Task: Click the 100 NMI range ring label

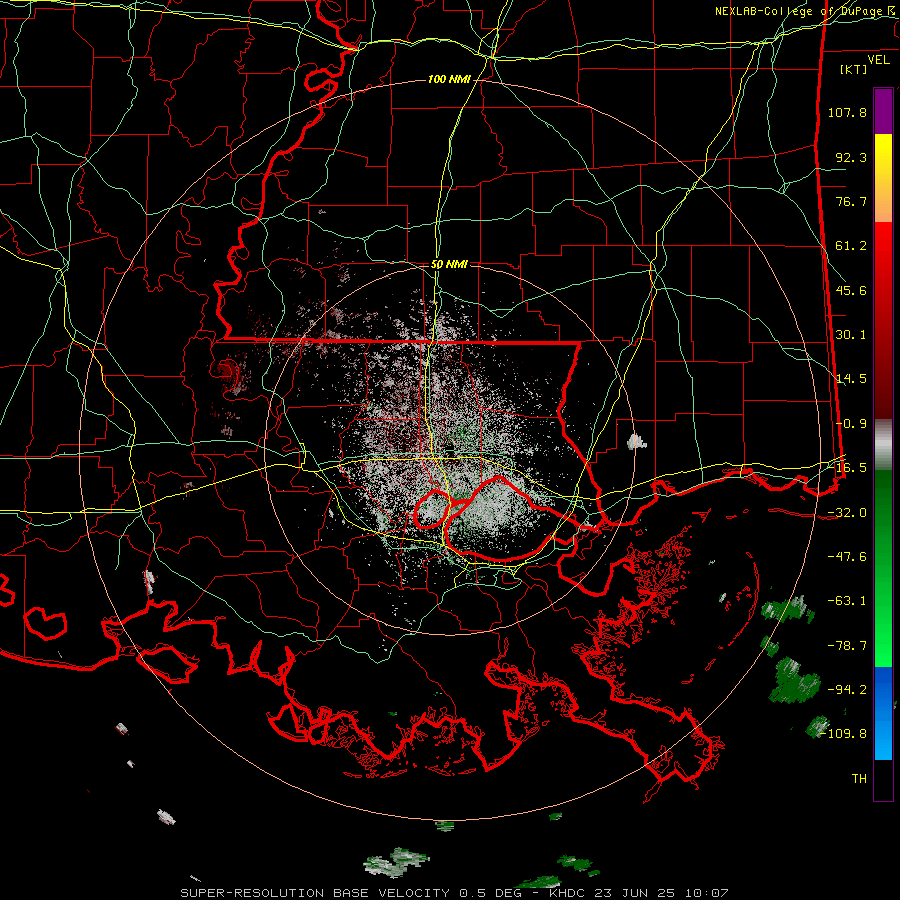Action: (x=449, y=79)
